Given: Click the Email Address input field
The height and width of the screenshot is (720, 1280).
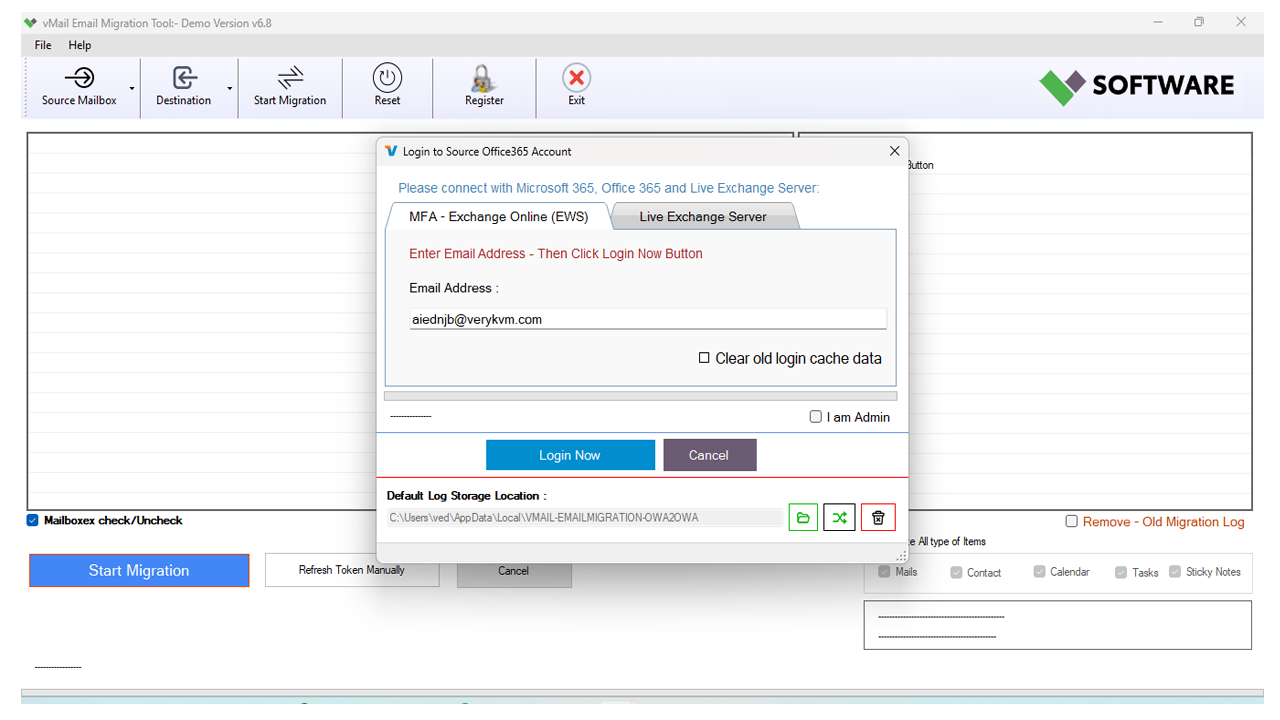Looking at the screenshot, I should 648,319.
